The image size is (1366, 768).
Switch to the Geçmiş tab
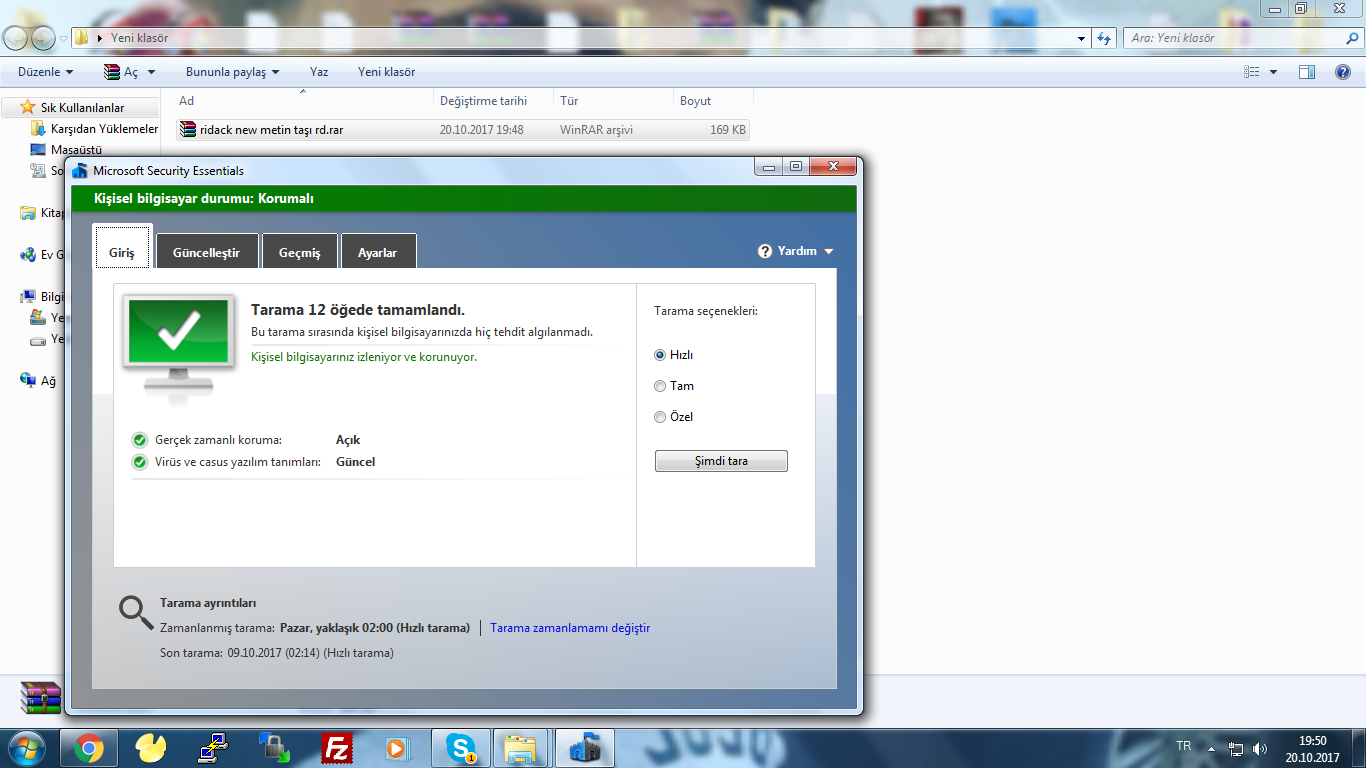pos(300,252)
